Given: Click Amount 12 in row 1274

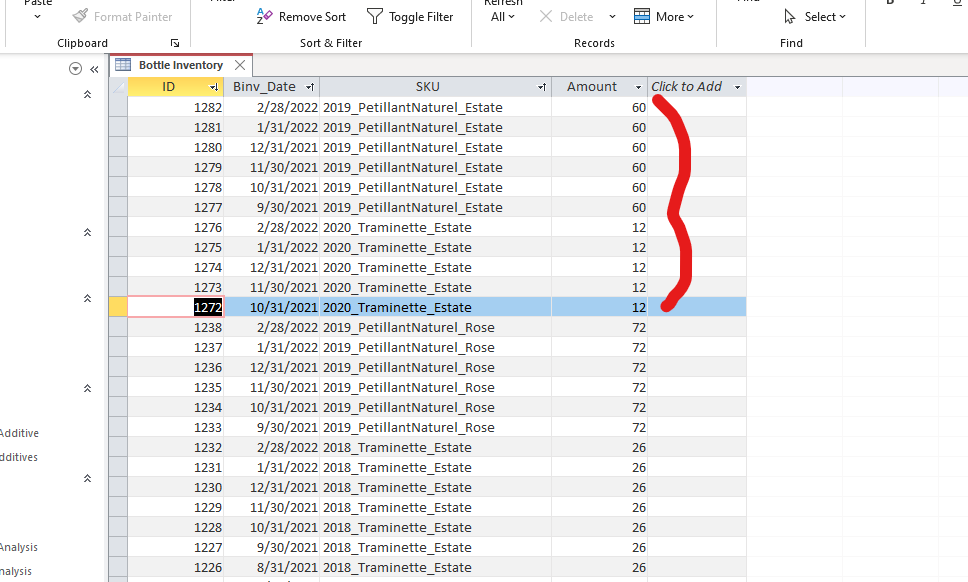Looking at the screenshot, I should 599,267.
